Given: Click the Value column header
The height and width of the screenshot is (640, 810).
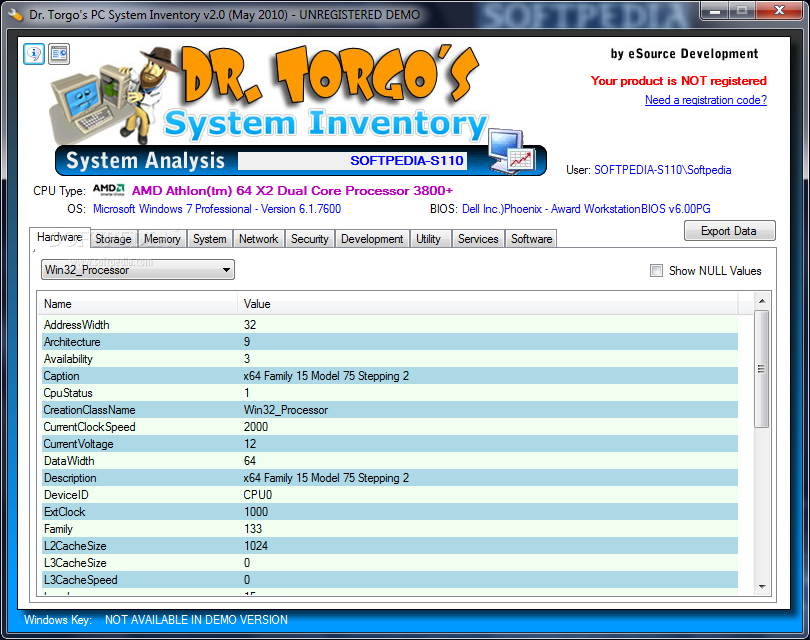Looking at the screenshot, I should [487, 304].
